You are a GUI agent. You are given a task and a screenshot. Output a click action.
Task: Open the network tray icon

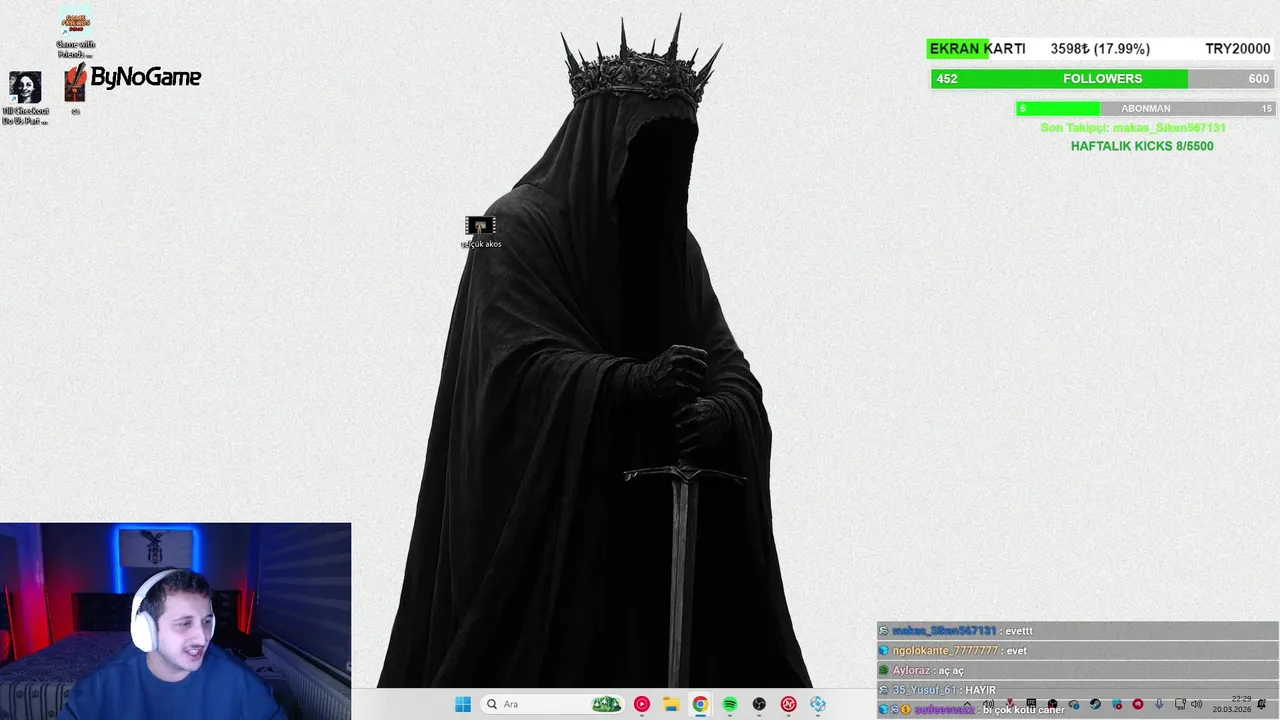pyautogui.click(x=1180, y=704)
